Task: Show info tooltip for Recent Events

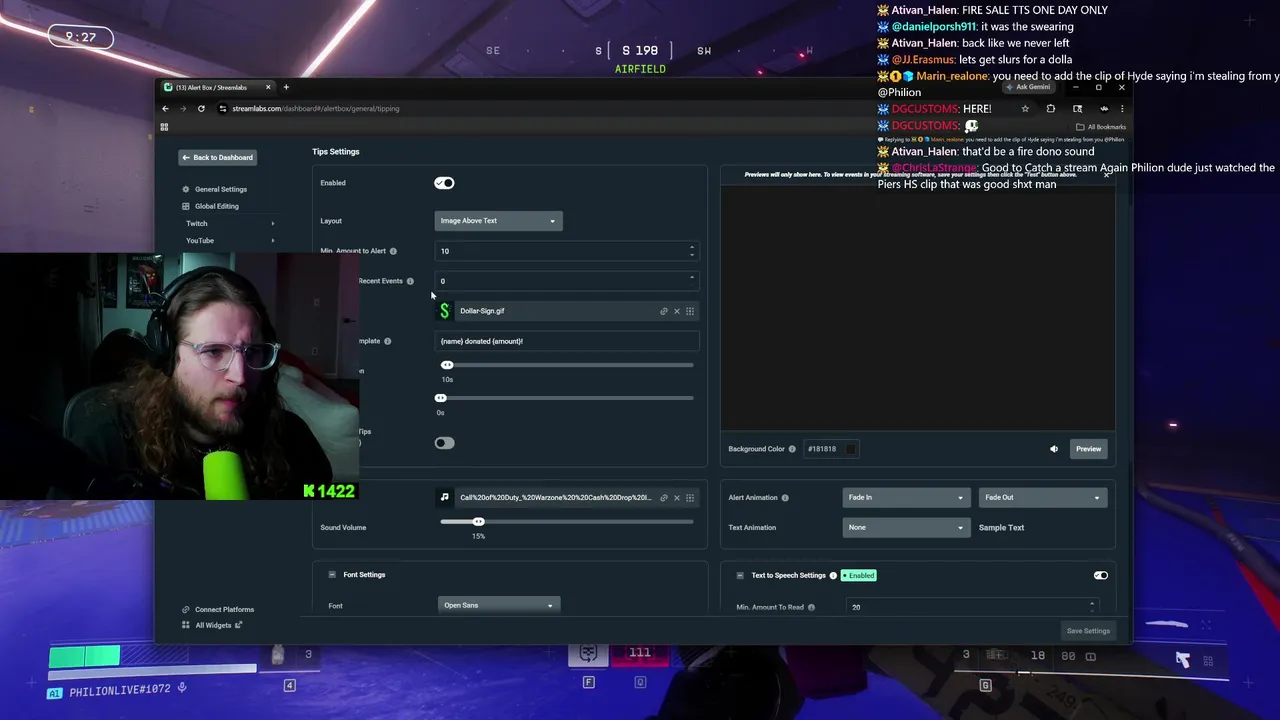Action: pyautogui.click(x=410, y=281)
